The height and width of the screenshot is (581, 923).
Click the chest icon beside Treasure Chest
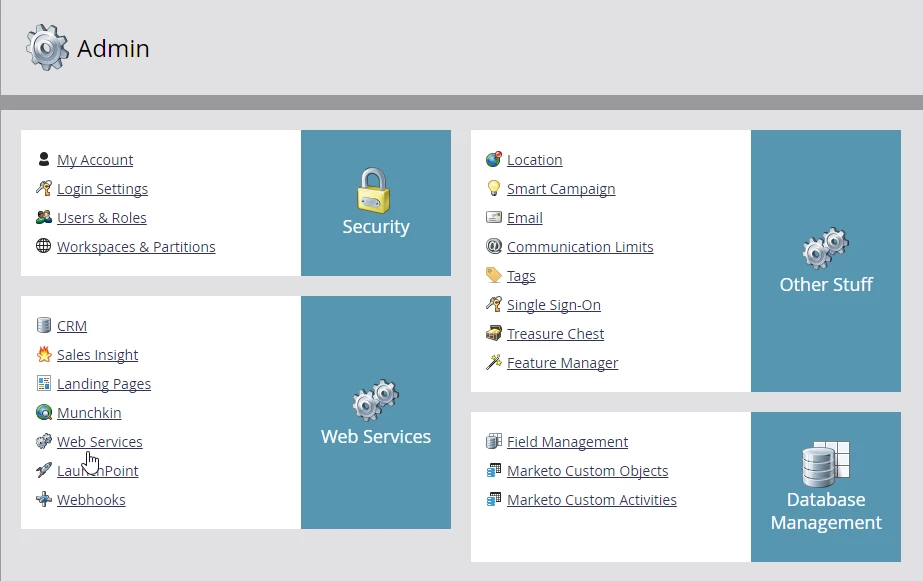click(494, 333)
